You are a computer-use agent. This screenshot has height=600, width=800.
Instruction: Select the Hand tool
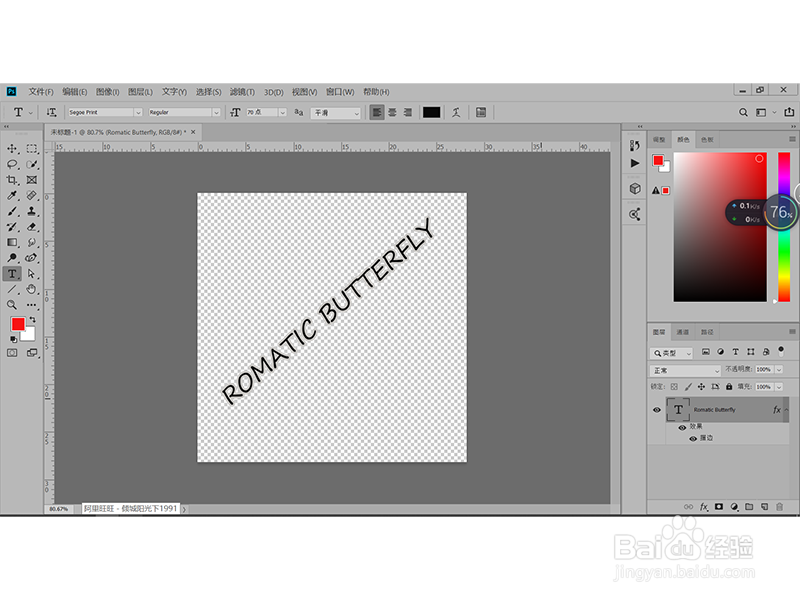pyautogui.click(x=32, y=289)
